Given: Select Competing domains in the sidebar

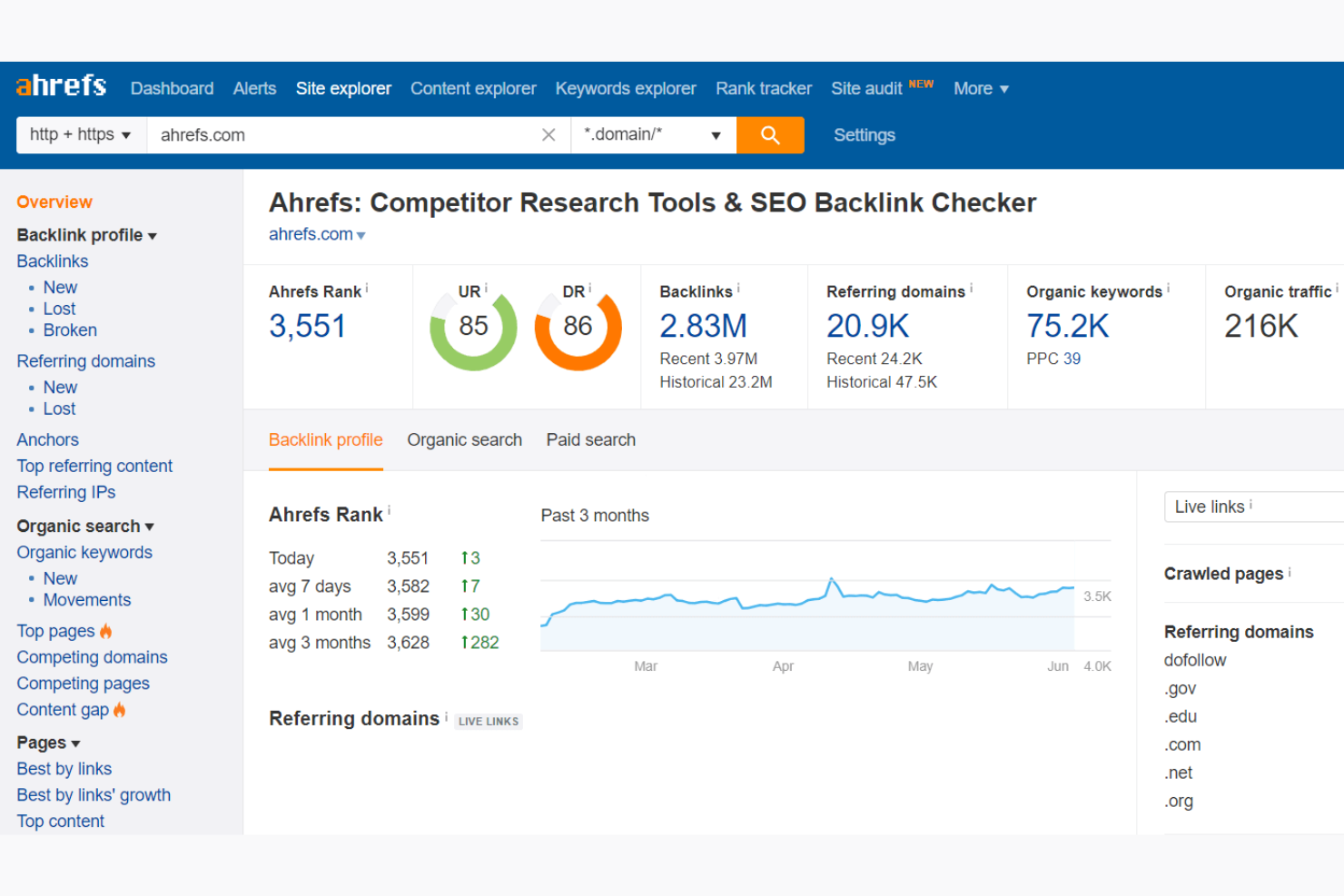Looking at the screenshot, I should point(92,656).
